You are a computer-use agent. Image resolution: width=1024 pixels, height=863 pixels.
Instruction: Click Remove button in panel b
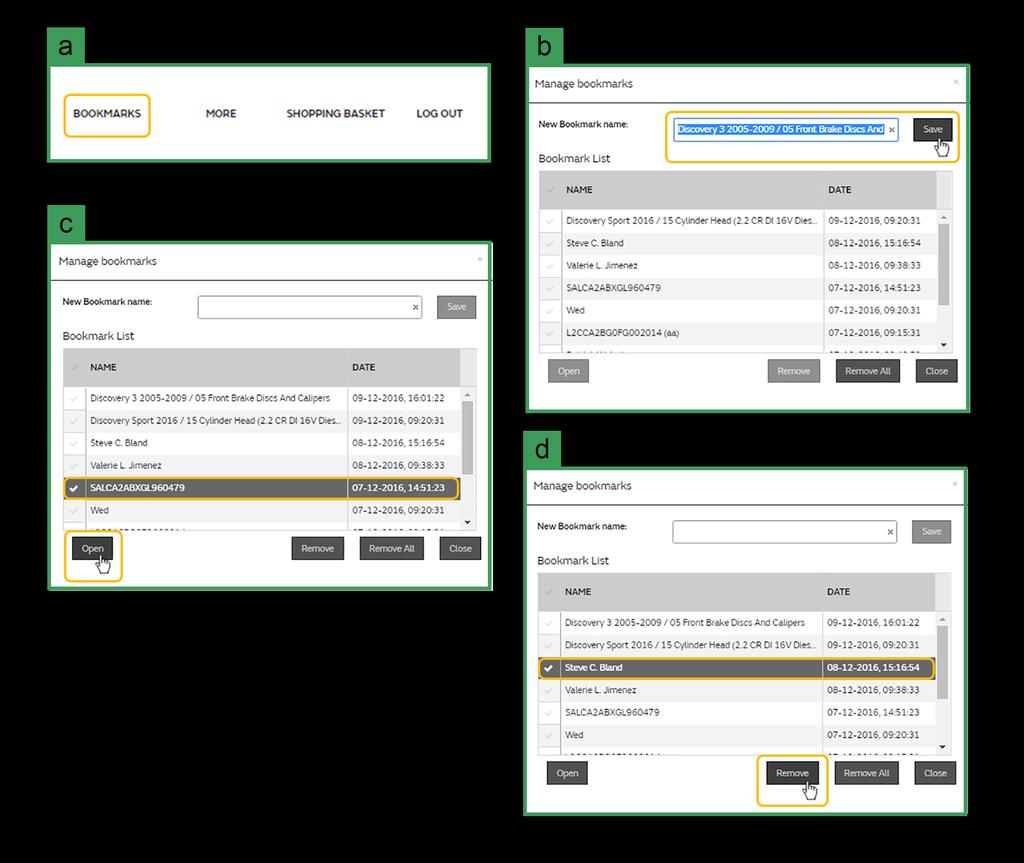coord(793,371)
